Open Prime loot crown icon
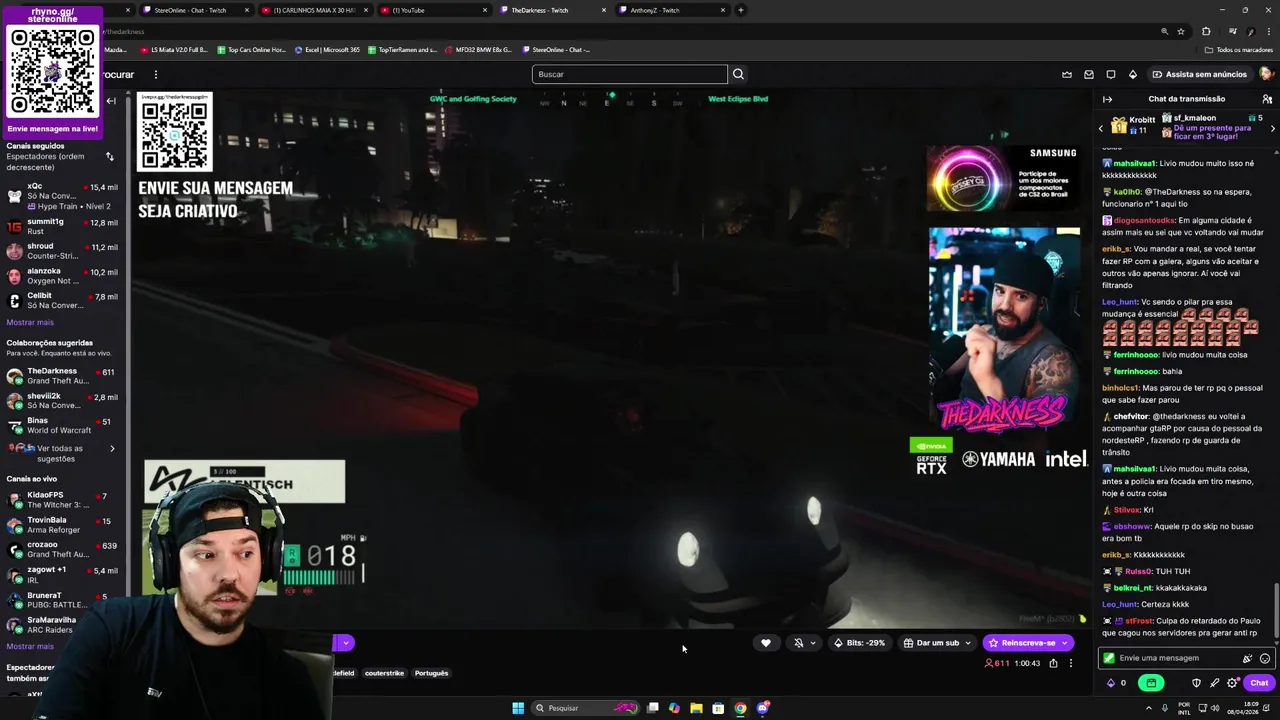The width and height of the screenshot is (1280, 720). pos(1067,74)
